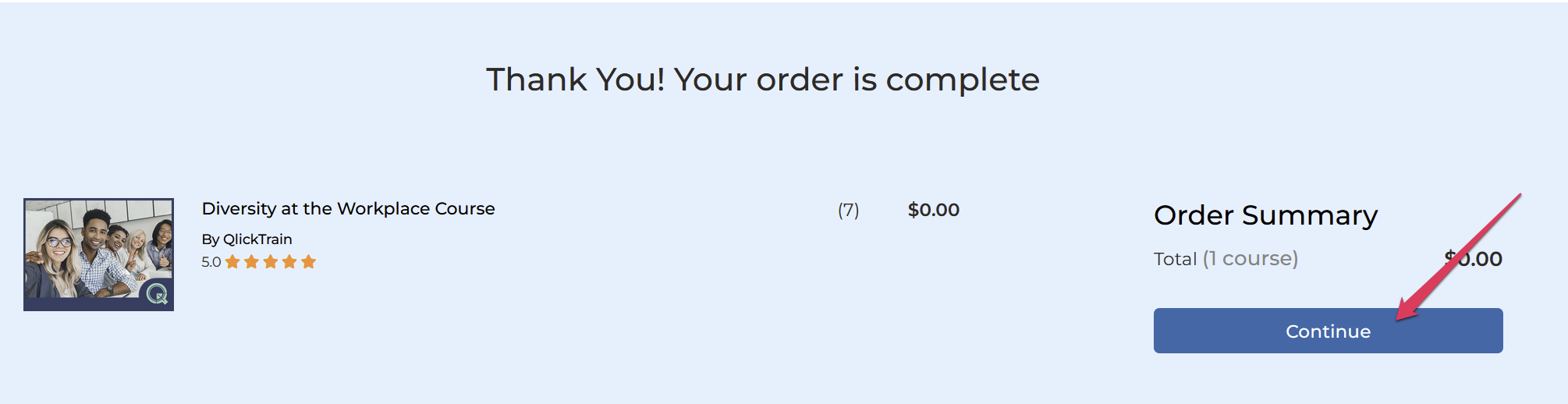Open the Diversity course thumbnail image
The height and width of the screenshot is (404, 1568).
pos(98,254)
